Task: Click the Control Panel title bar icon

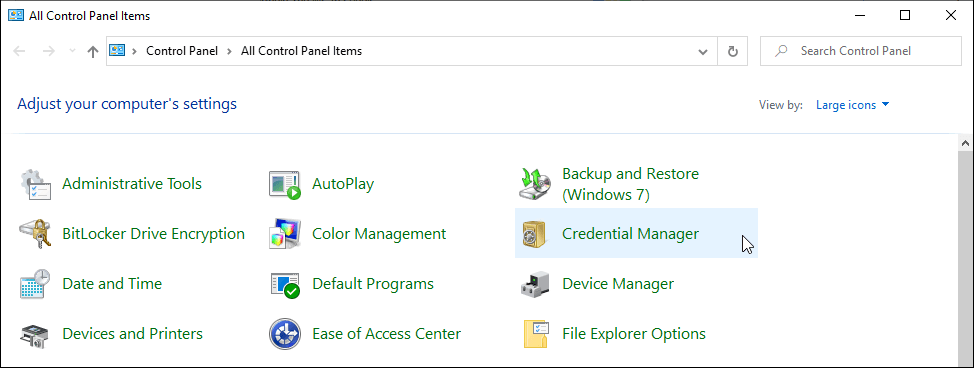Action: [16, 16]
